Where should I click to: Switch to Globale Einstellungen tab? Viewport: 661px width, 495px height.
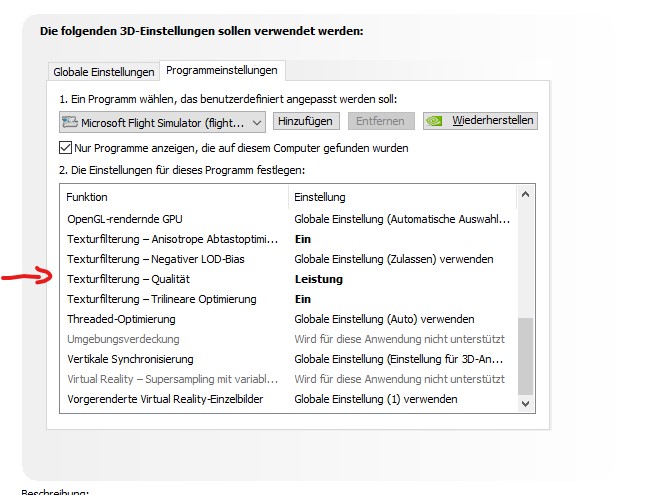click(x=104, y=72)
